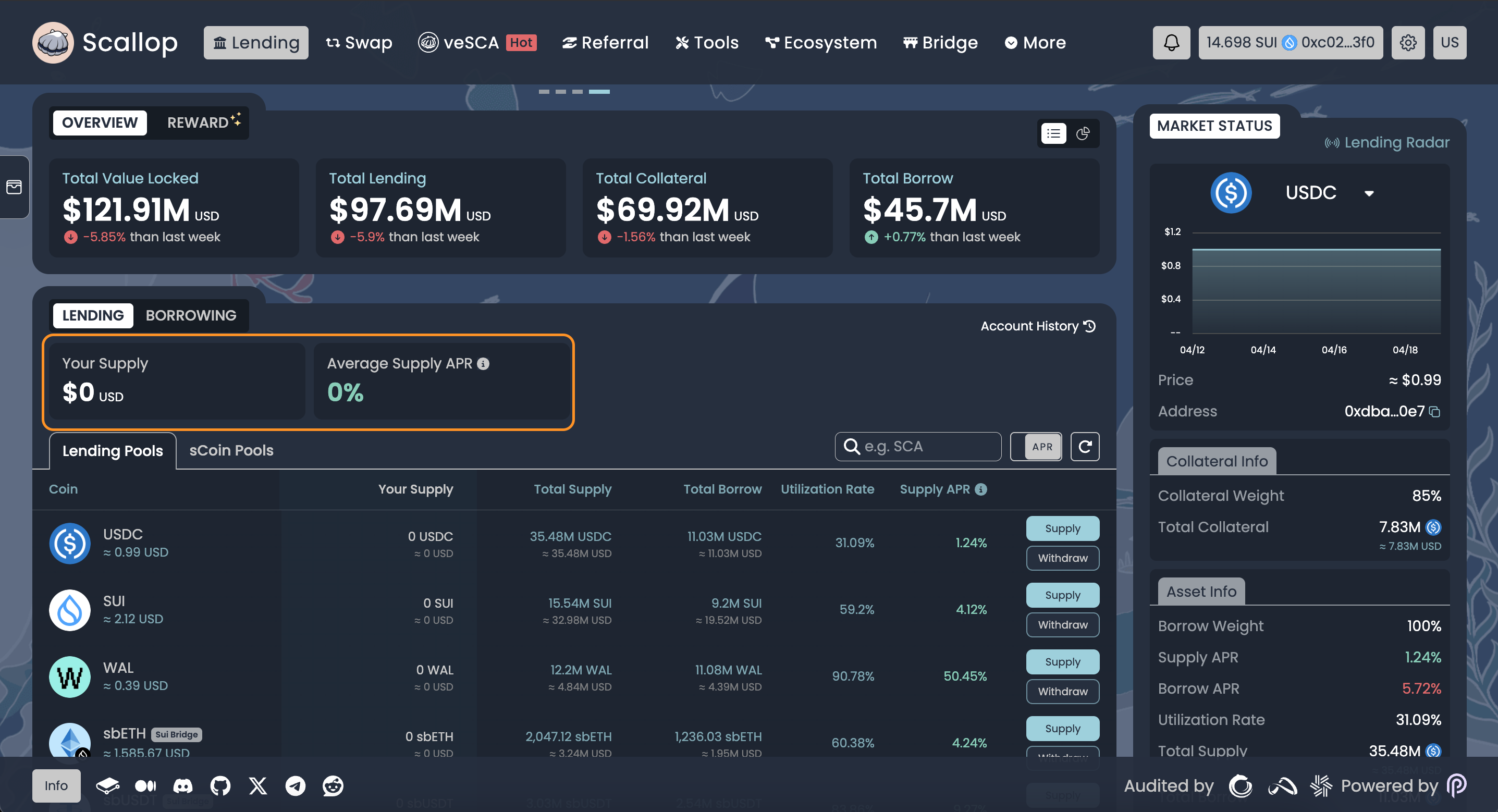Viewport: 1498px width, 812px height.
Task: Open the GitHub icon in footer
Action: [220, 786]
